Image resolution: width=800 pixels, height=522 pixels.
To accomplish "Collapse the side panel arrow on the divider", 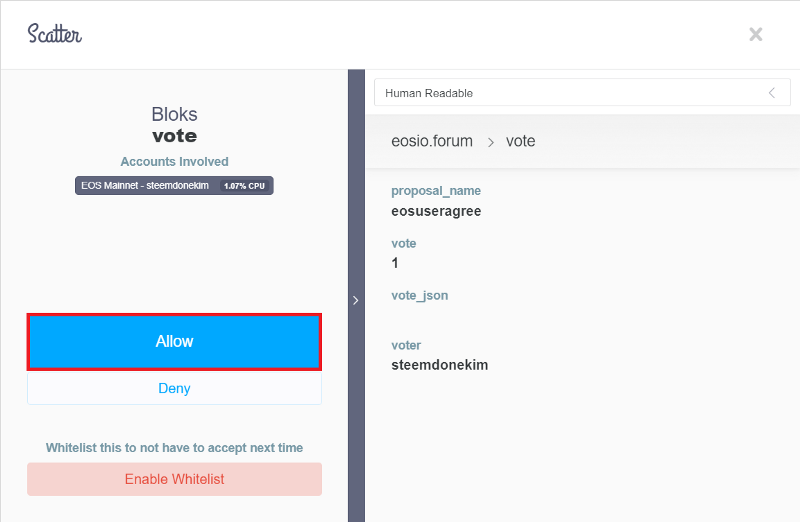I will click(356, 301).
